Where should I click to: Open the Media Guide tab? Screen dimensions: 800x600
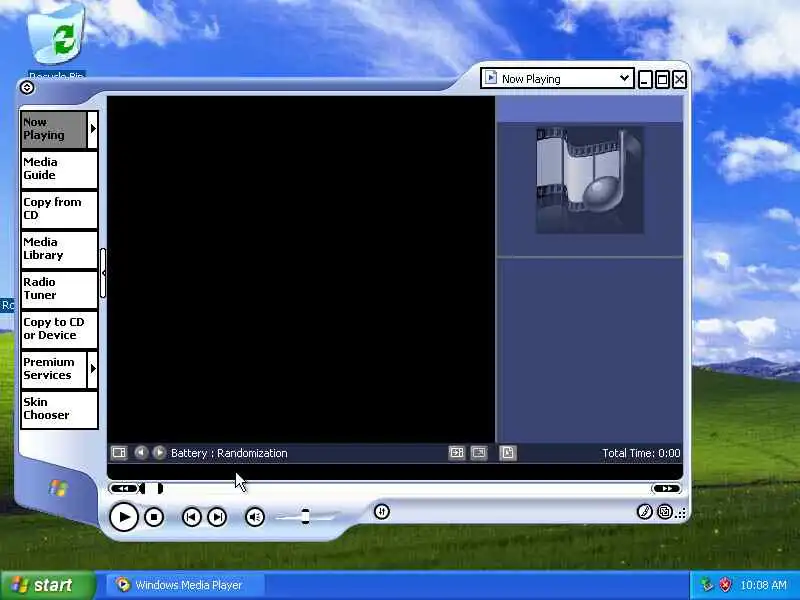pyautogui.click(x=59, y=169)
